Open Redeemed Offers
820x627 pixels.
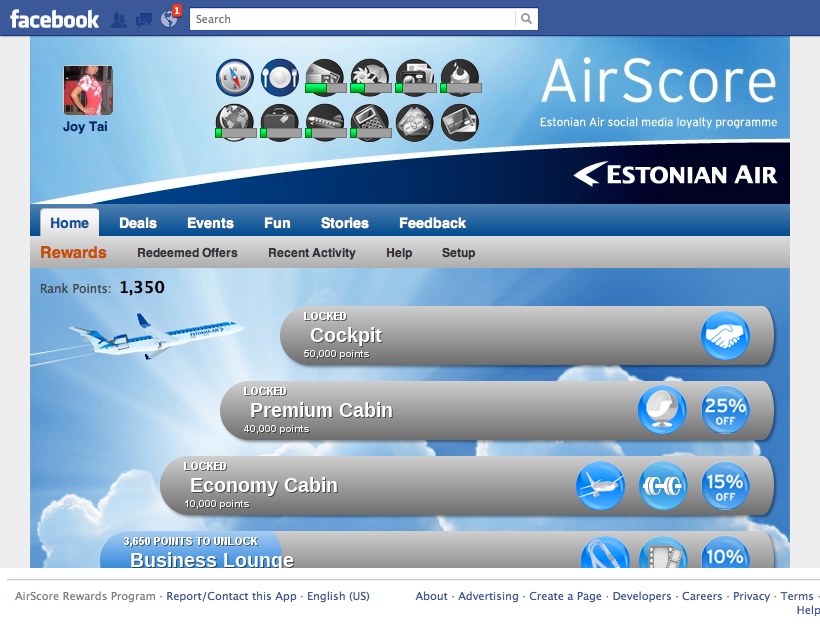(x=187, y=253)
